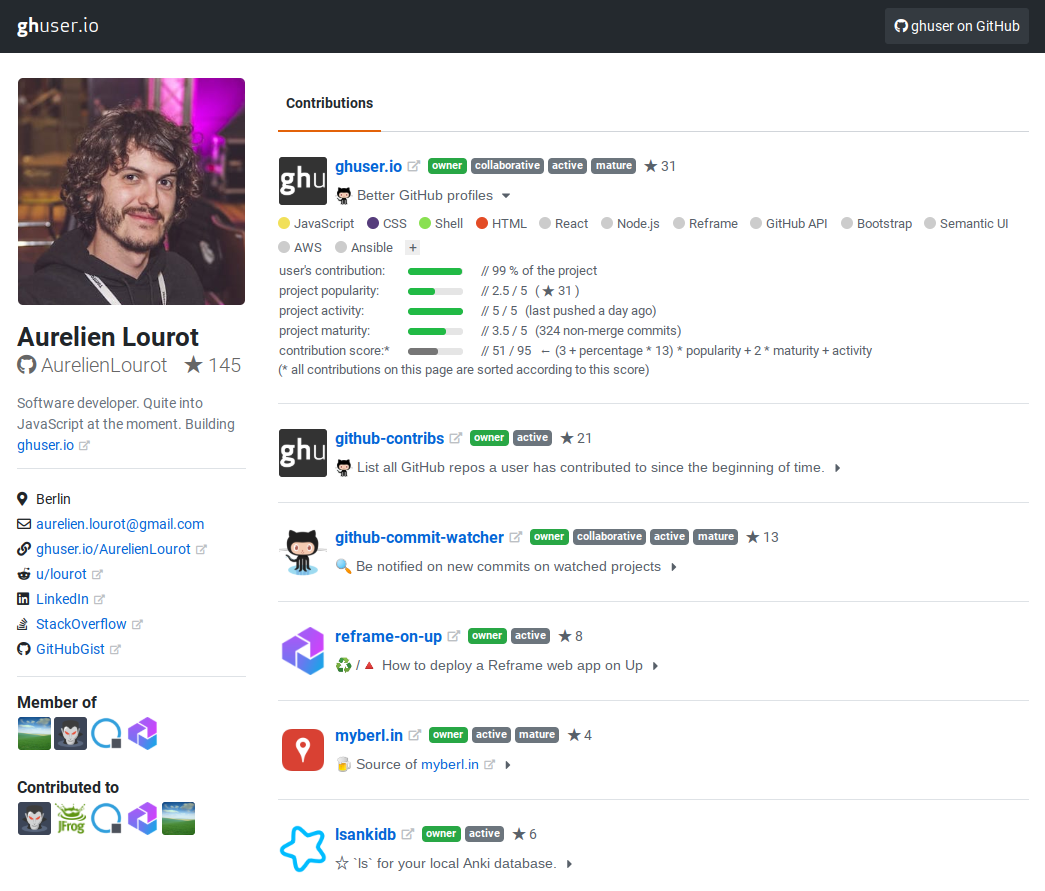Screen dimensions: 1045x891
Task: Click the LinkedIn logo icon
Action: tap(23, 599)
